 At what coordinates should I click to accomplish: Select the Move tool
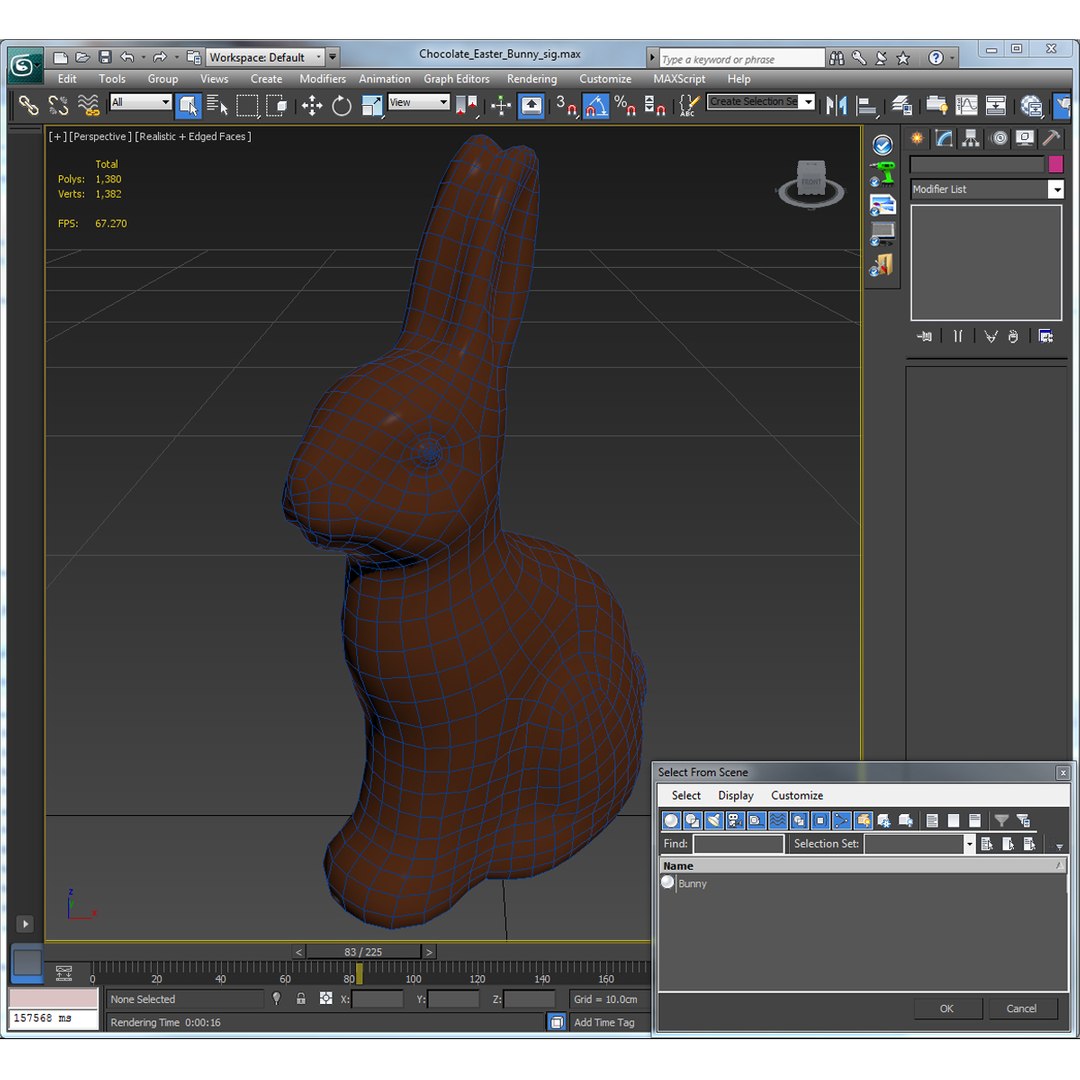(x=312, y=105)
